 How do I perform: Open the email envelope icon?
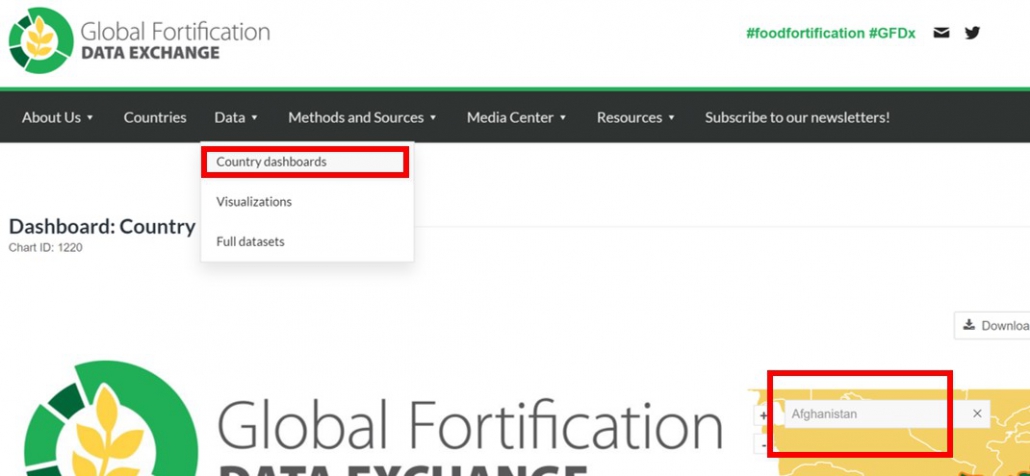click(x=941, y=33)
